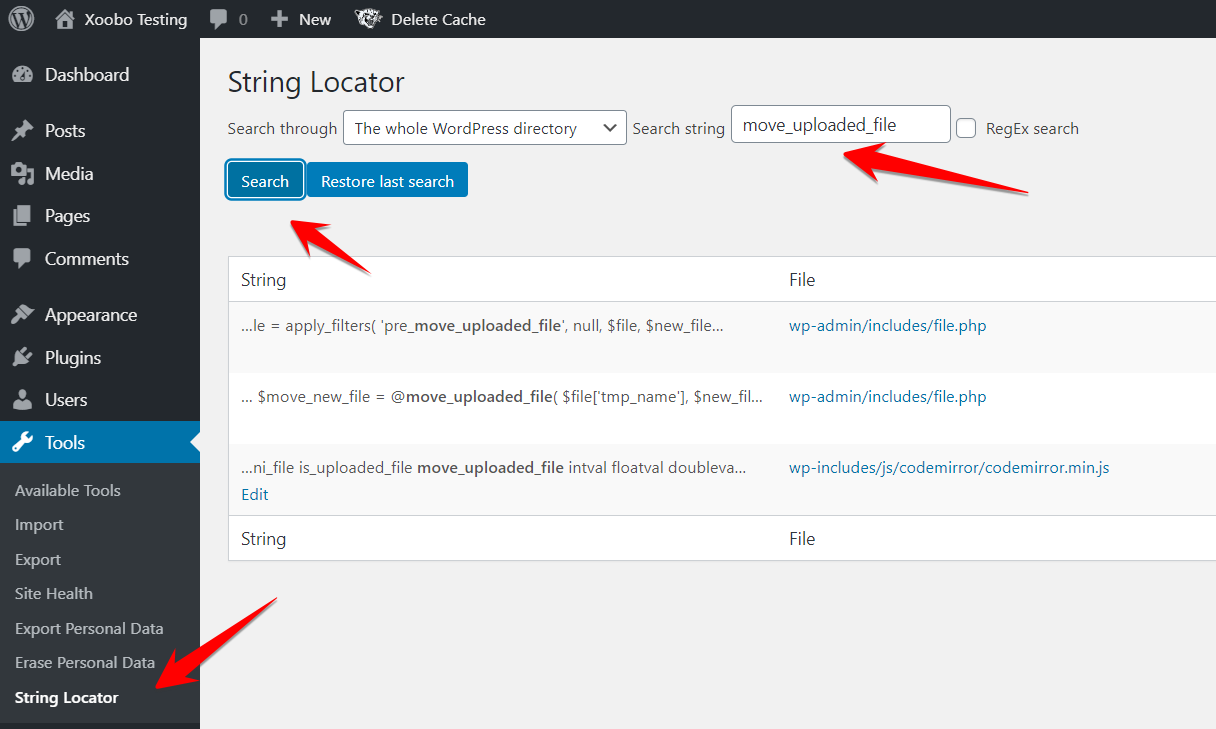
Task: Click the Comments speech bubble sidebar icon
Action: 22,259
